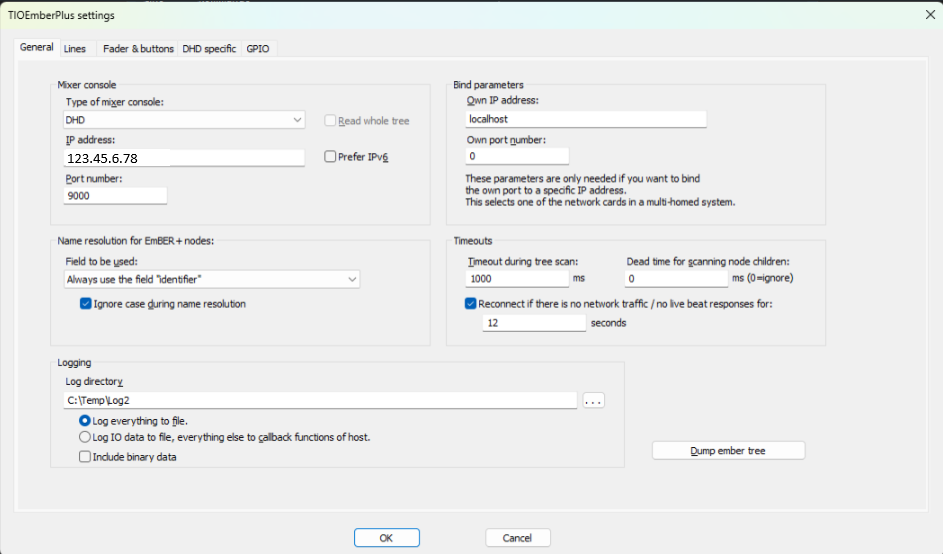The height and width of the screenshot is (554, 943).
Task: Close the TIOEmberPlus settings dialog
Action: 930,14
